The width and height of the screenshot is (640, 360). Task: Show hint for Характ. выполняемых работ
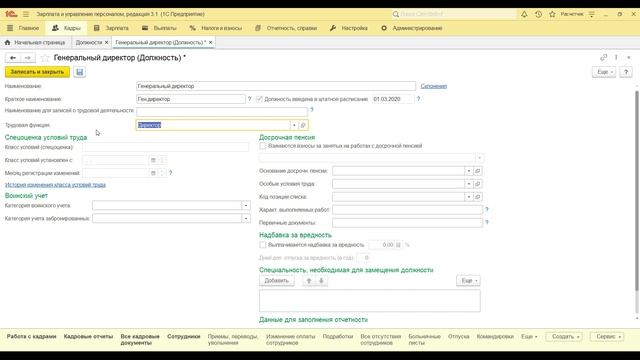click(x=487, y=209)
